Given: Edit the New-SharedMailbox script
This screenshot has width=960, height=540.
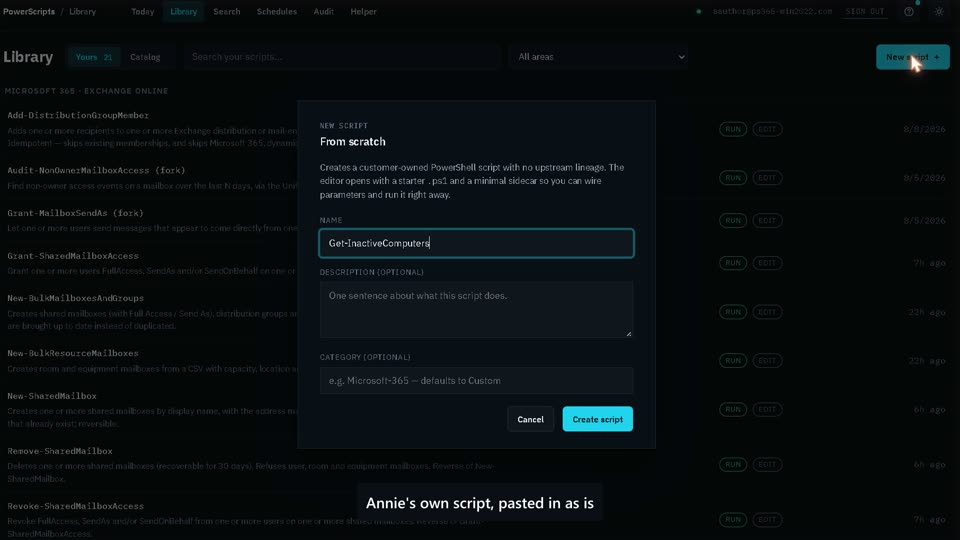Looking at the screenshot, I should coord(767,409).
